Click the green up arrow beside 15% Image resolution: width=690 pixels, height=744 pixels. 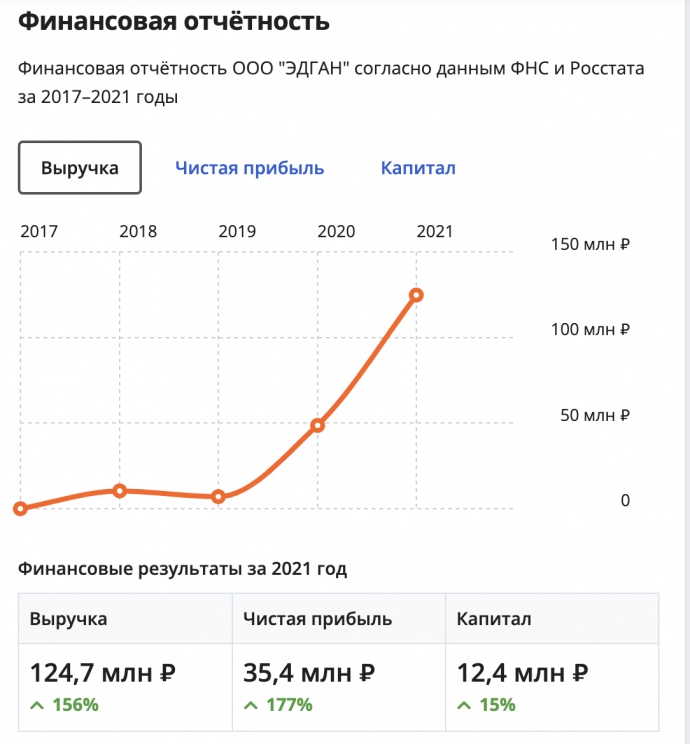tap(464, 705)
